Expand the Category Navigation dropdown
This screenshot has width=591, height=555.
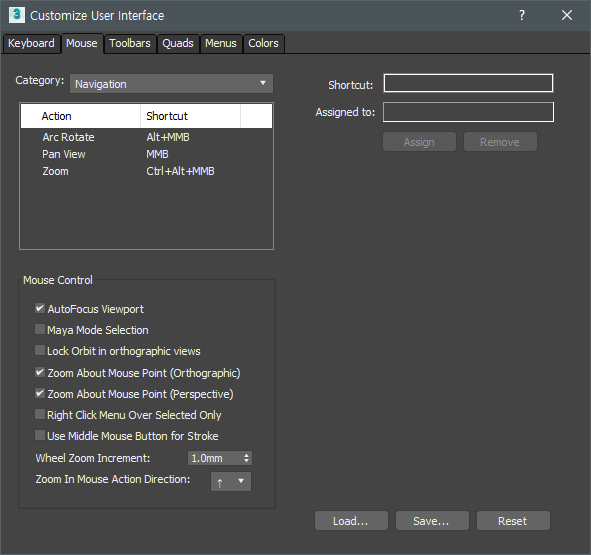tap(171, 84)
